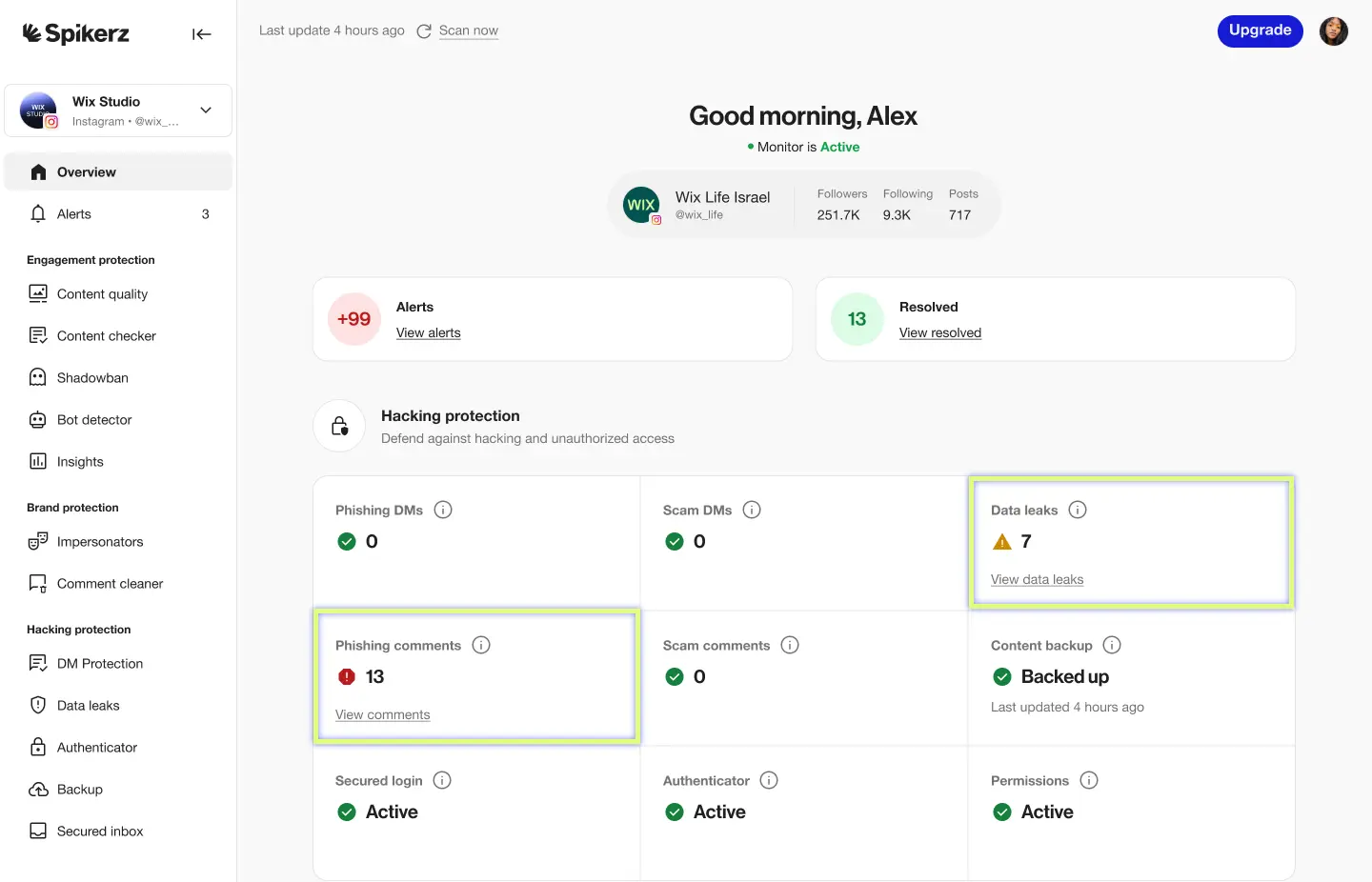Image resolution: width=1372 pixels, height=882 pixels.
Task: Show info tooltip for Phishing DMs
Action: pyautogui.click(x=442, y=510)
